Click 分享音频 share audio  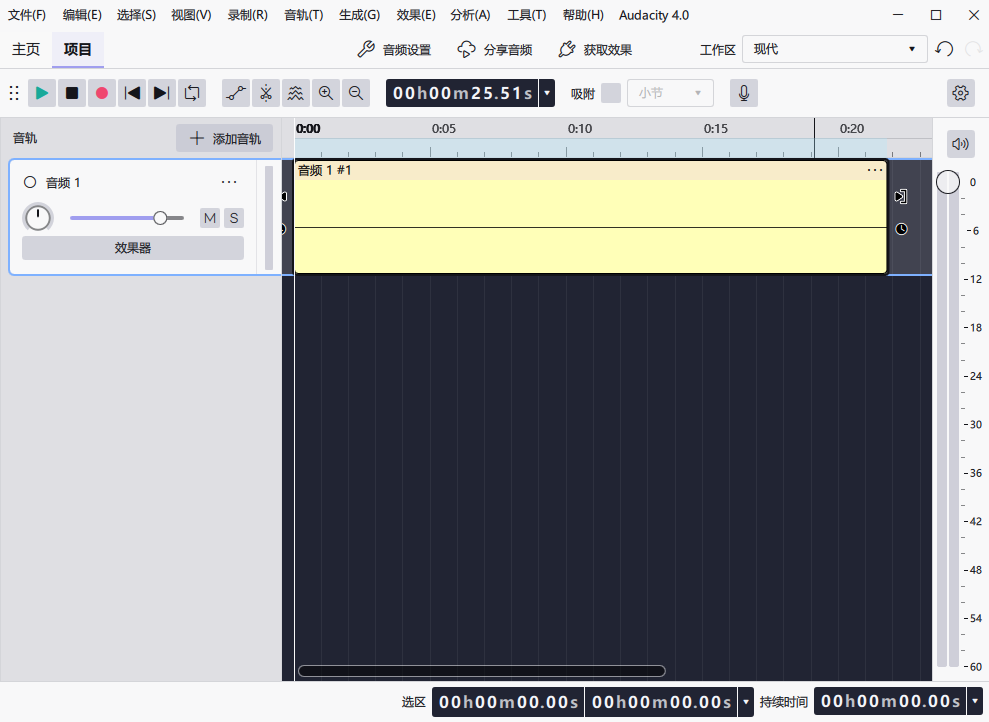point(495,49)
